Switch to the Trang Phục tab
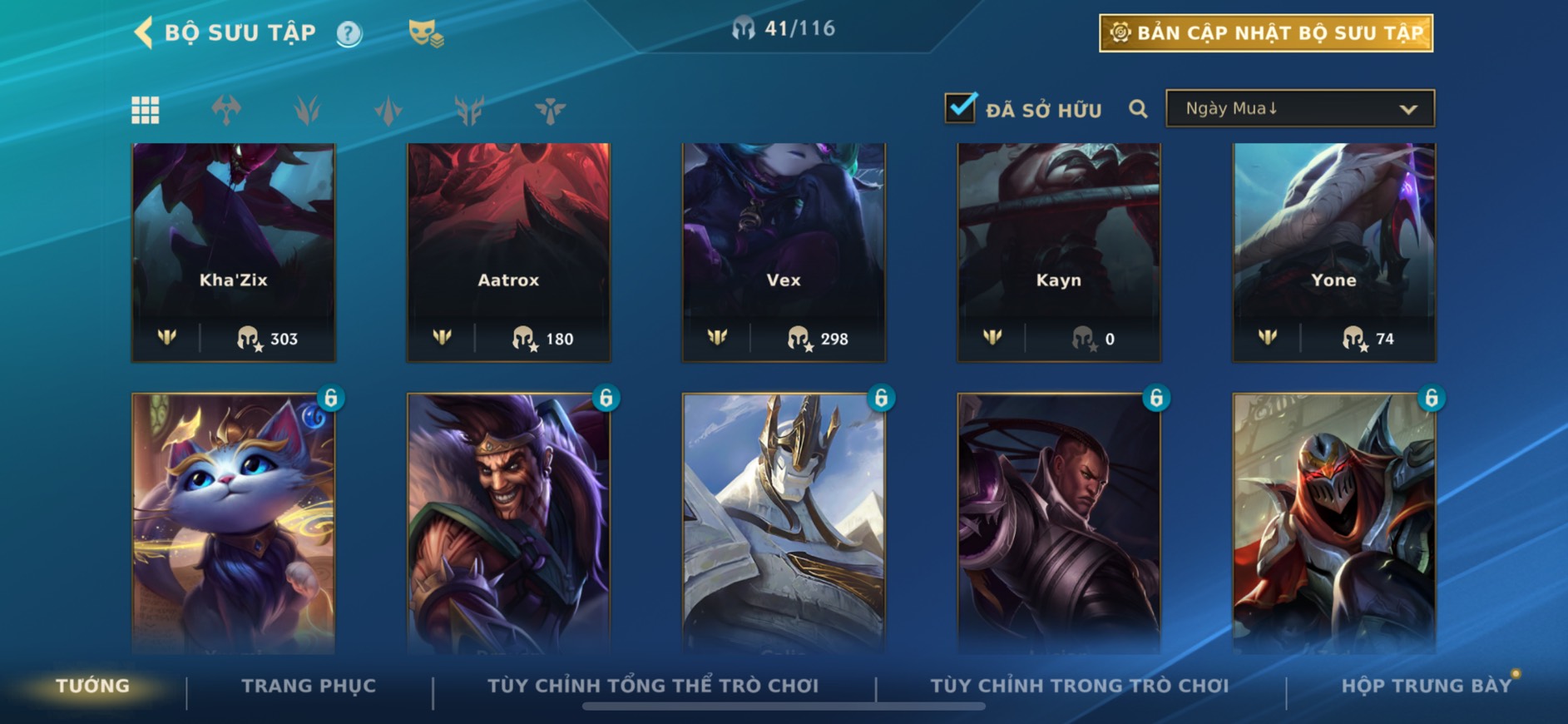 [x=309, y=686]
